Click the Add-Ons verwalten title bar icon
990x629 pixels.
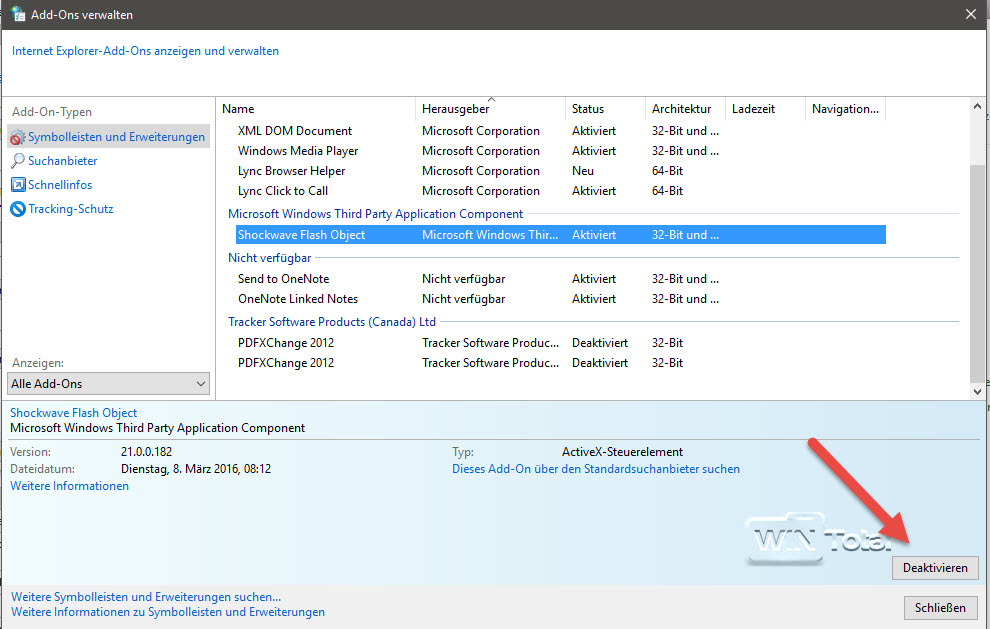(x=17, y=14)
